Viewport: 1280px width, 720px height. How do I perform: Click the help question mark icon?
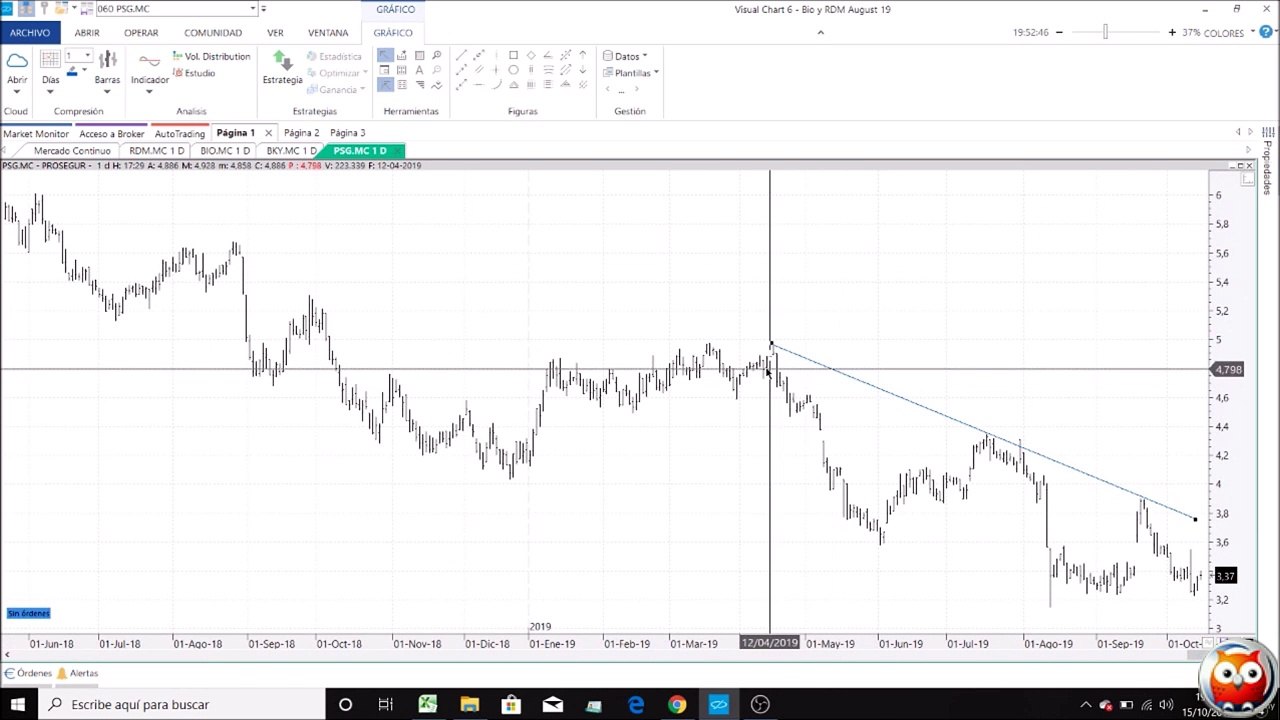click(1266, 32)
